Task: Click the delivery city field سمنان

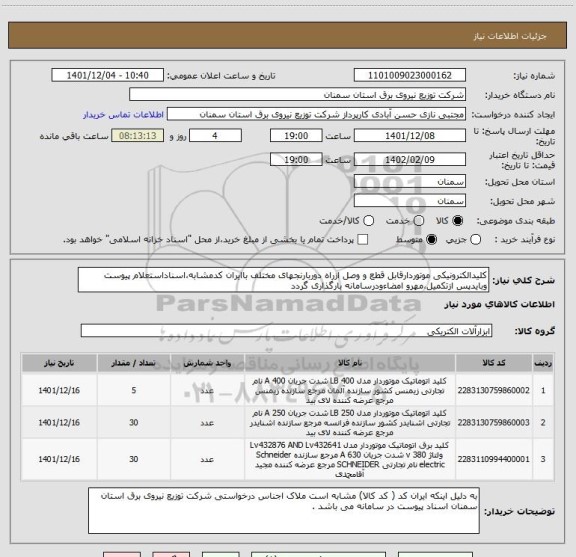Action: (x=410, y=201)
